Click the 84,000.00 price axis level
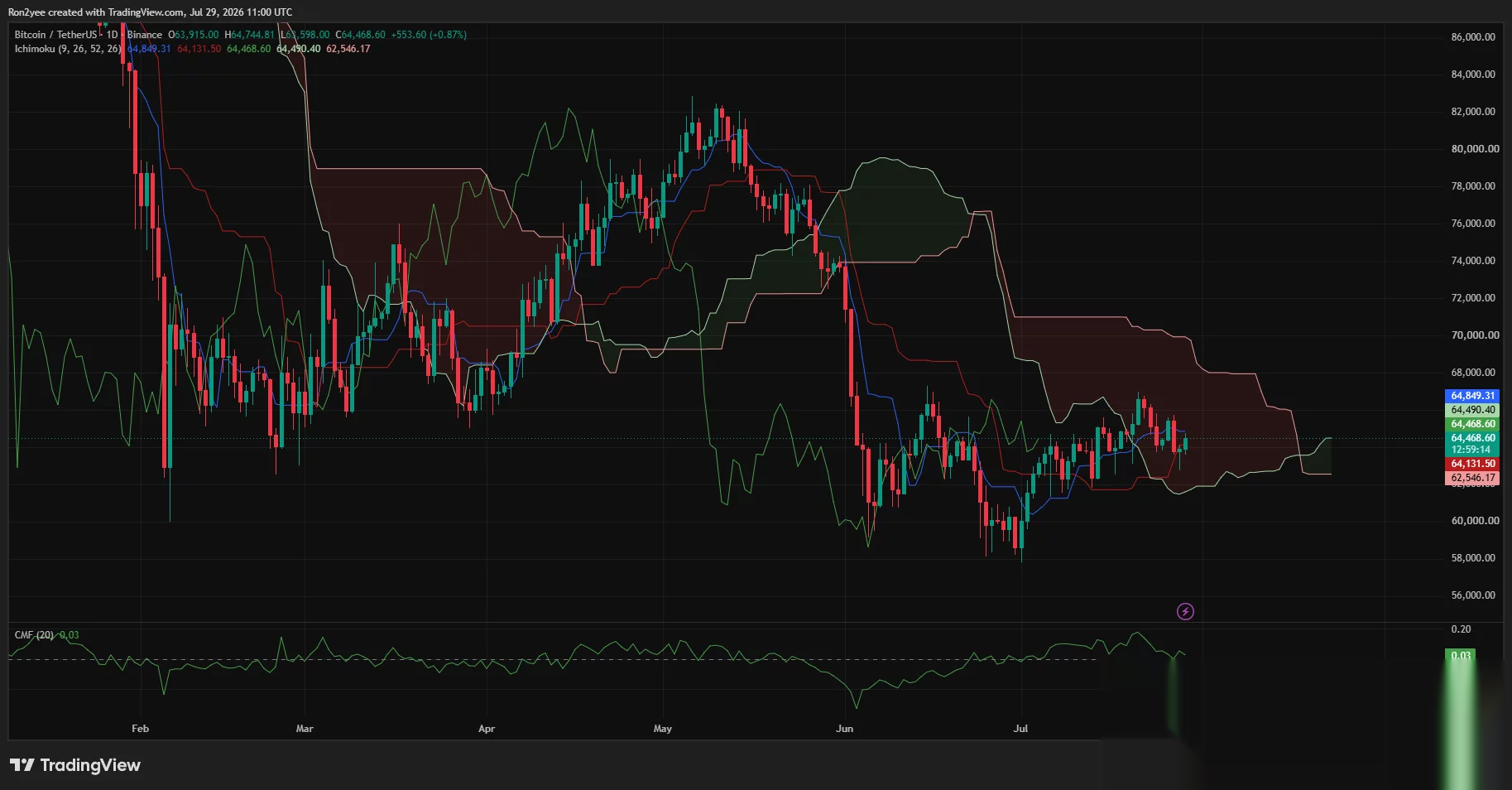The width and height of the screenshot is (1512, 790). point(1473,75)
